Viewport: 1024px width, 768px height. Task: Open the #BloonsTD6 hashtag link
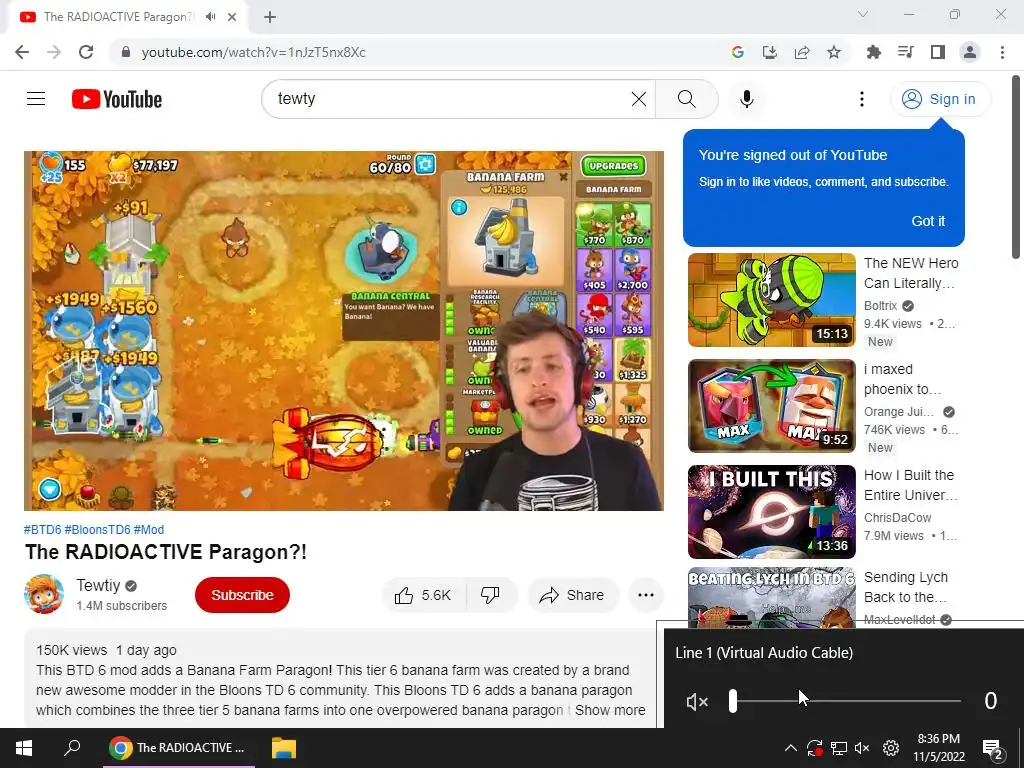click(x=97, y=530)
